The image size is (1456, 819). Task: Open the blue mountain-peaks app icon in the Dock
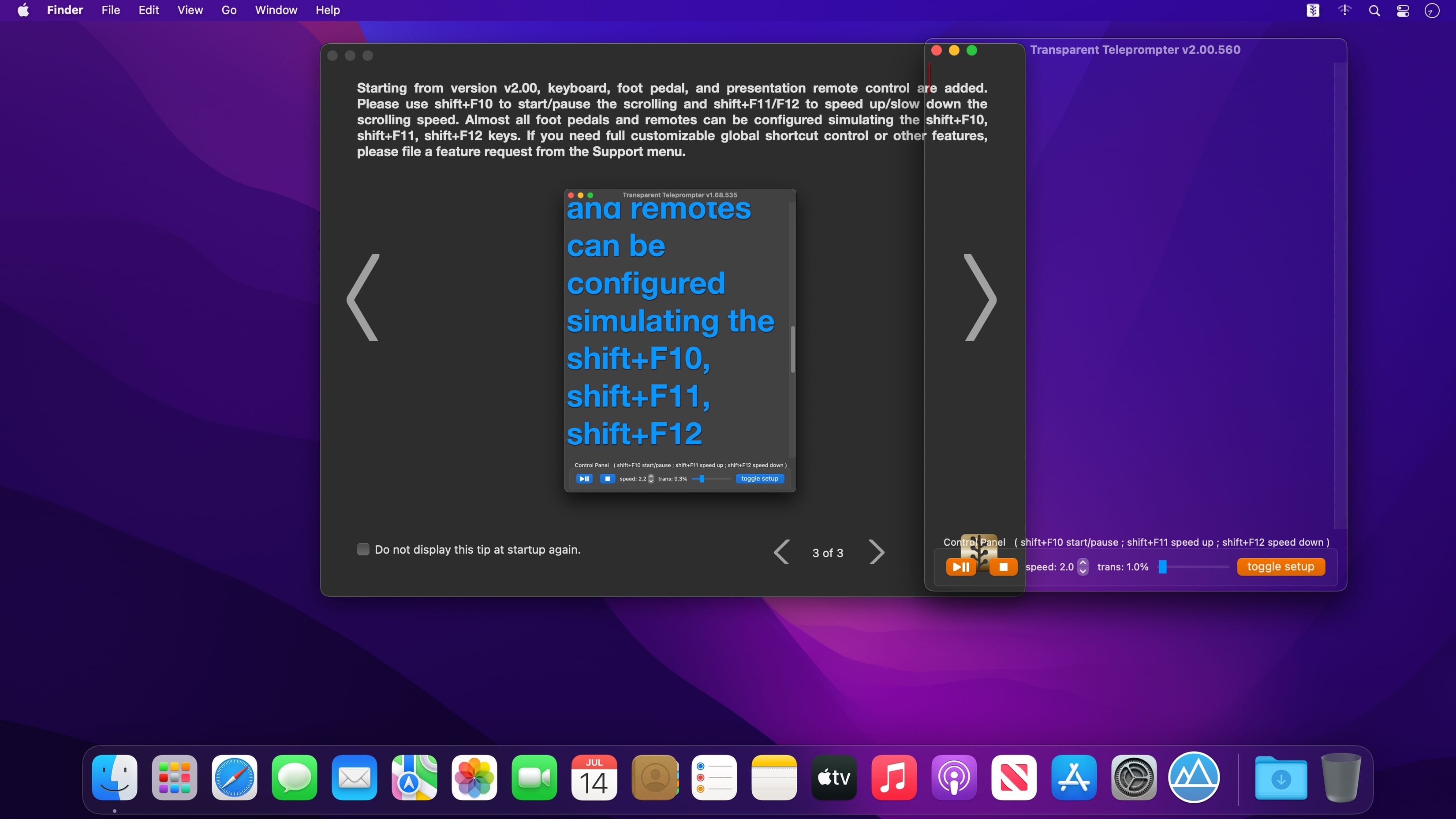1194,777
